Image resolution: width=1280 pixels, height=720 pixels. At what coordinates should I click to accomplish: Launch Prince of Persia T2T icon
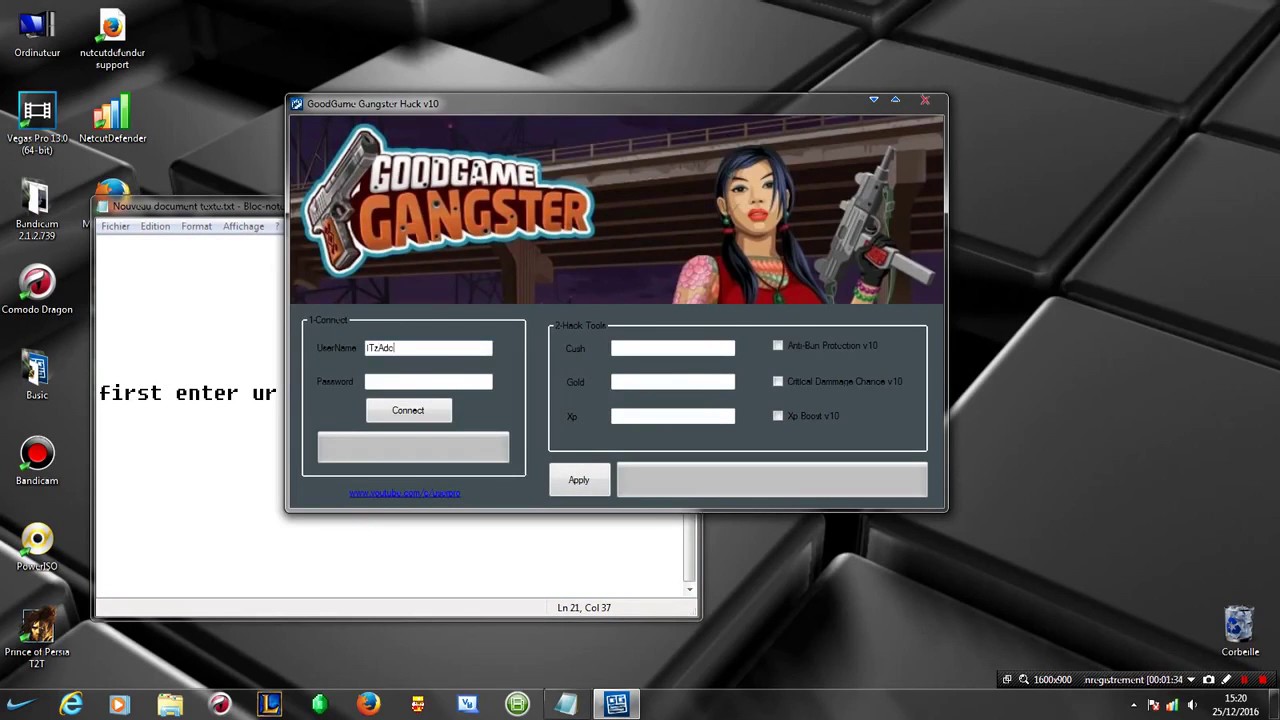[x=37, y=638]
